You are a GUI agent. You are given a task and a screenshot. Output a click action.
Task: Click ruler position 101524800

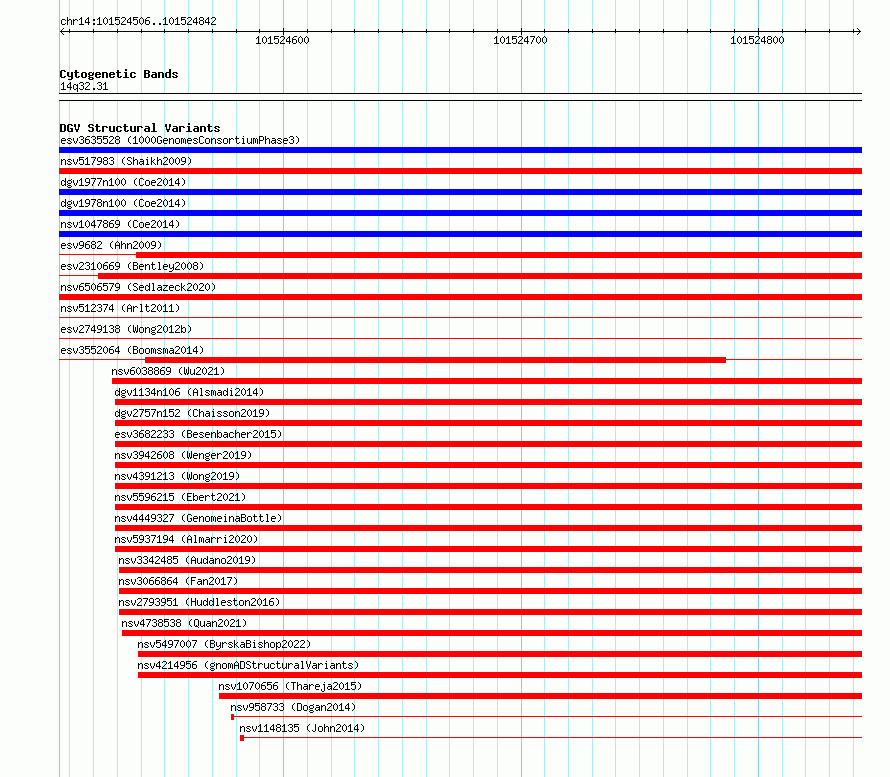tap(757, 40)
